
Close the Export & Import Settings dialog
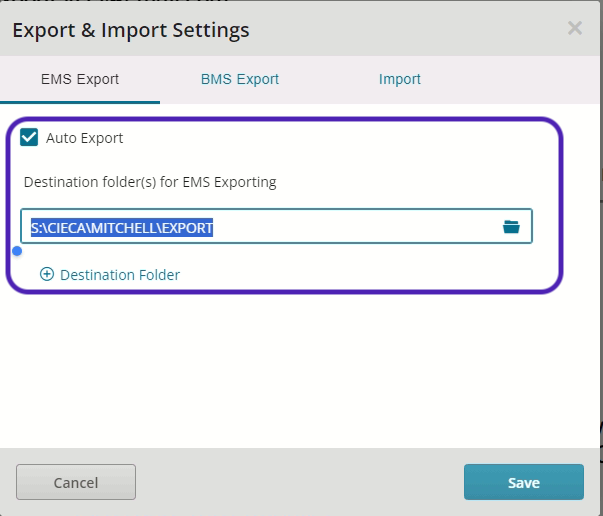point(575,28)
